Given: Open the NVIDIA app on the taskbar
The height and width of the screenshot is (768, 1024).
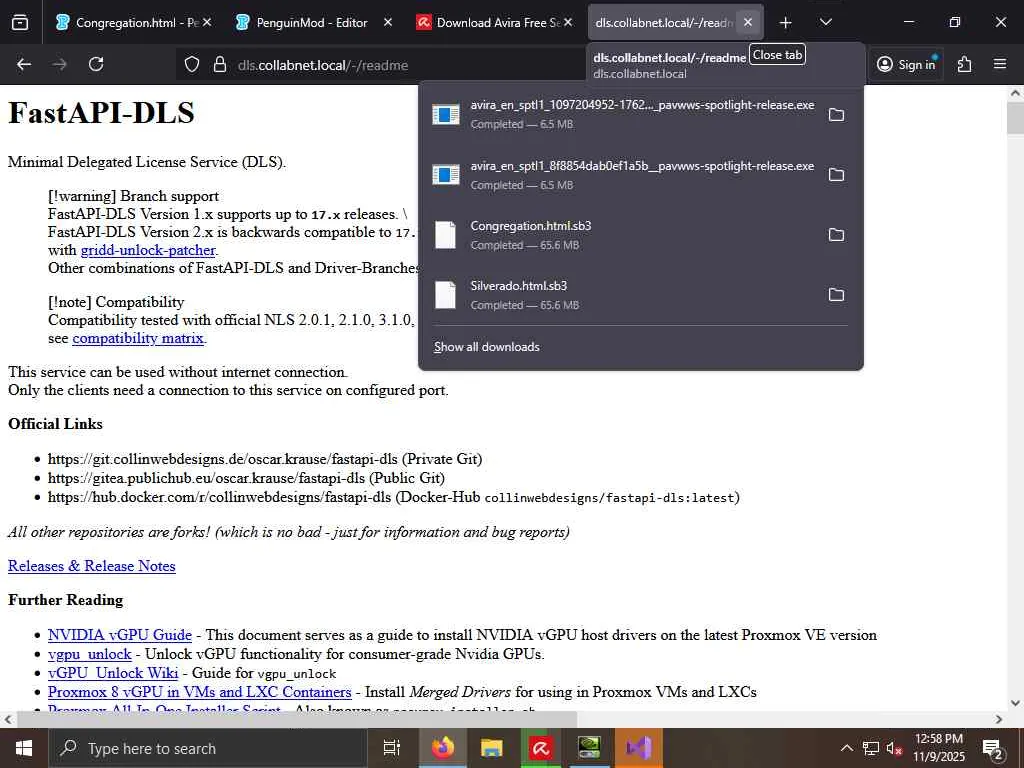Looking at the screenshot, I should (590, 748).
